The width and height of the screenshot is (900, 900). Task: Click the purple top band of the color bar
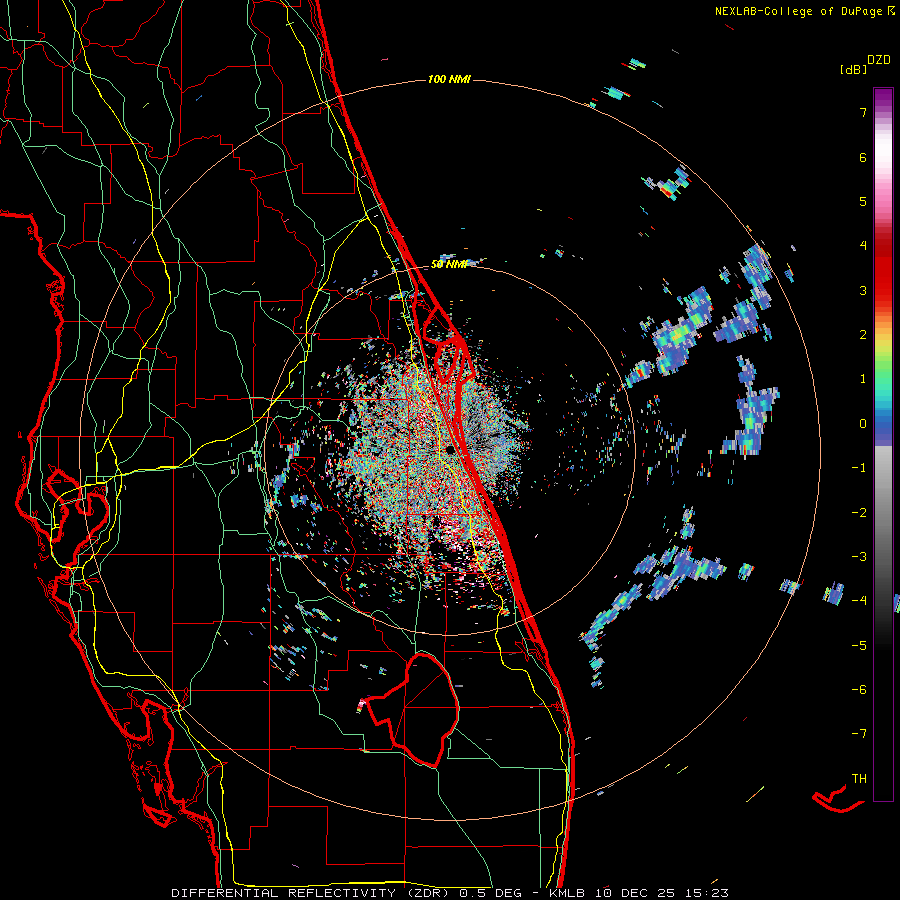click(883, 98)
